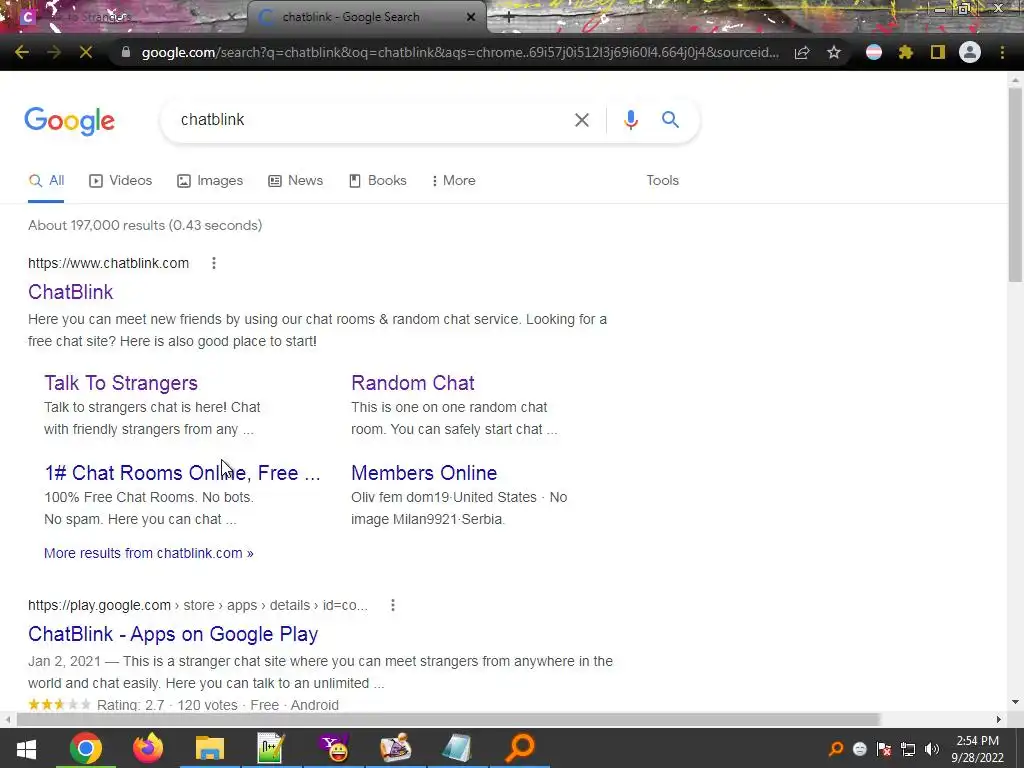Launch Firefox from the taskbar

click(148, 748)
